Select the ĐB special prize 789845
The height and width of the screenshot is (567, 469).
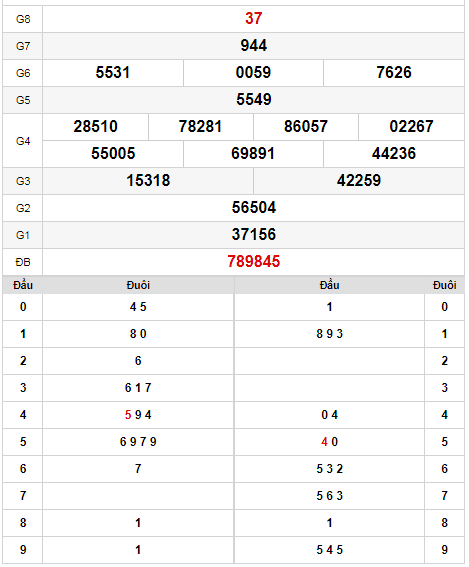[253, 261]
